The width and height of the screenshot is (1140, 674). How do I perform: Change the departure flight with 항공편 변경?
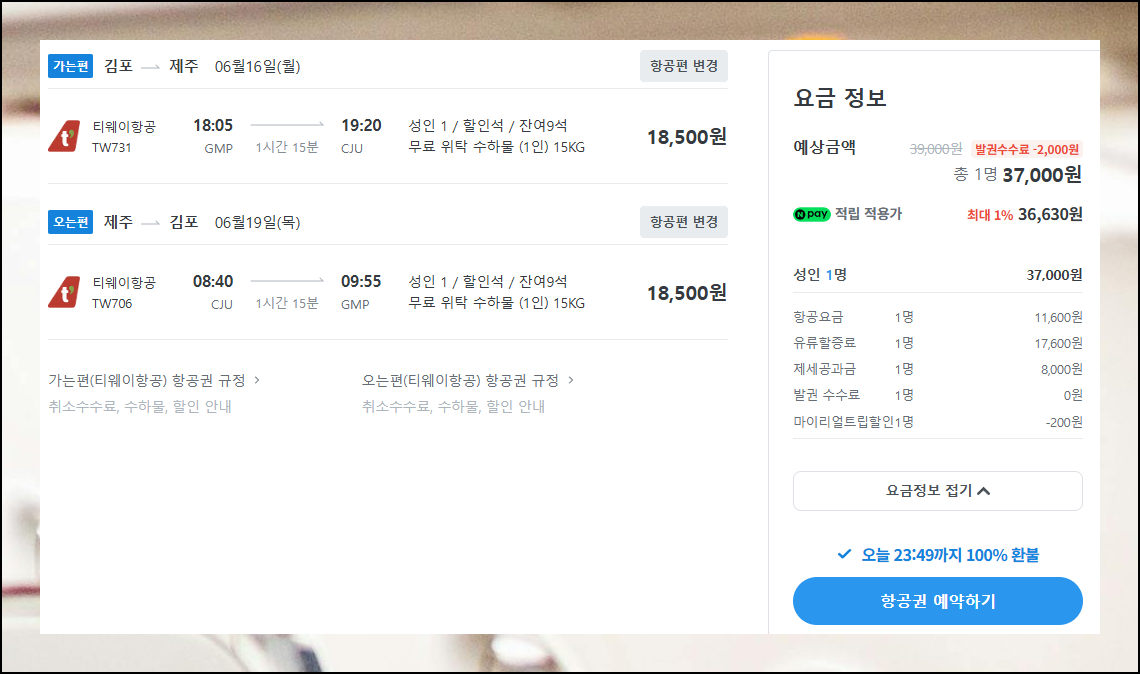click(683, 66)
